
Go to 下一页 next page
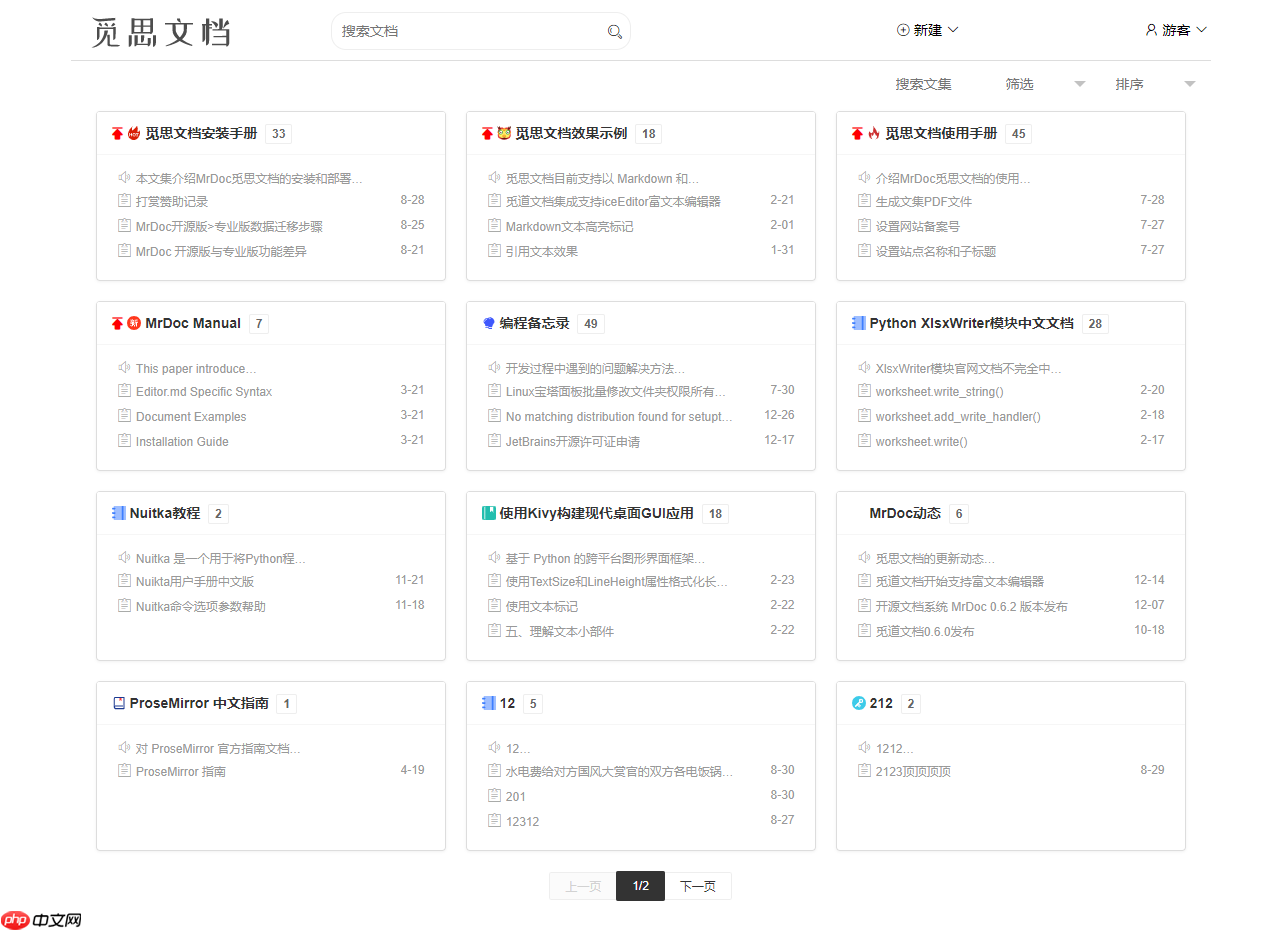(699, 886)
